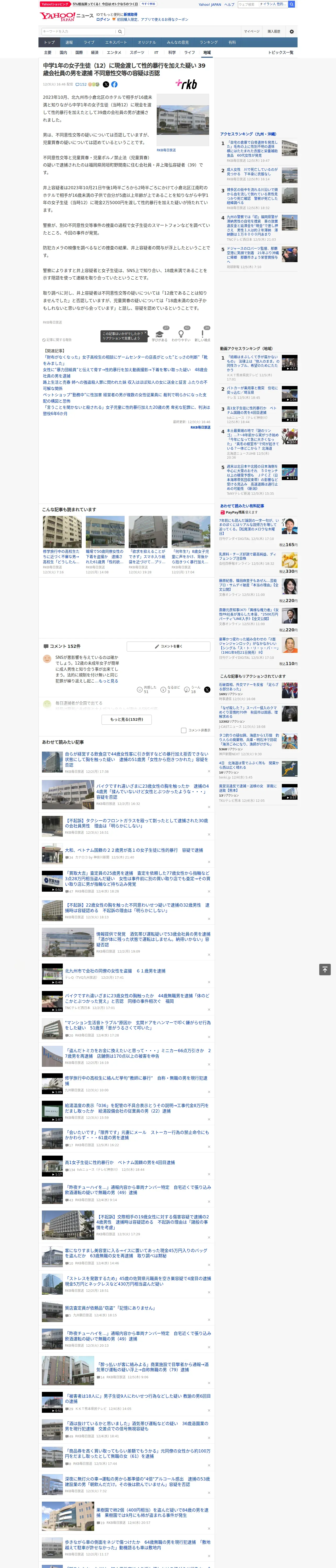This screenshot has width=336, height=1568.
Task: Open 購入履歴
Action: point(274,32)
